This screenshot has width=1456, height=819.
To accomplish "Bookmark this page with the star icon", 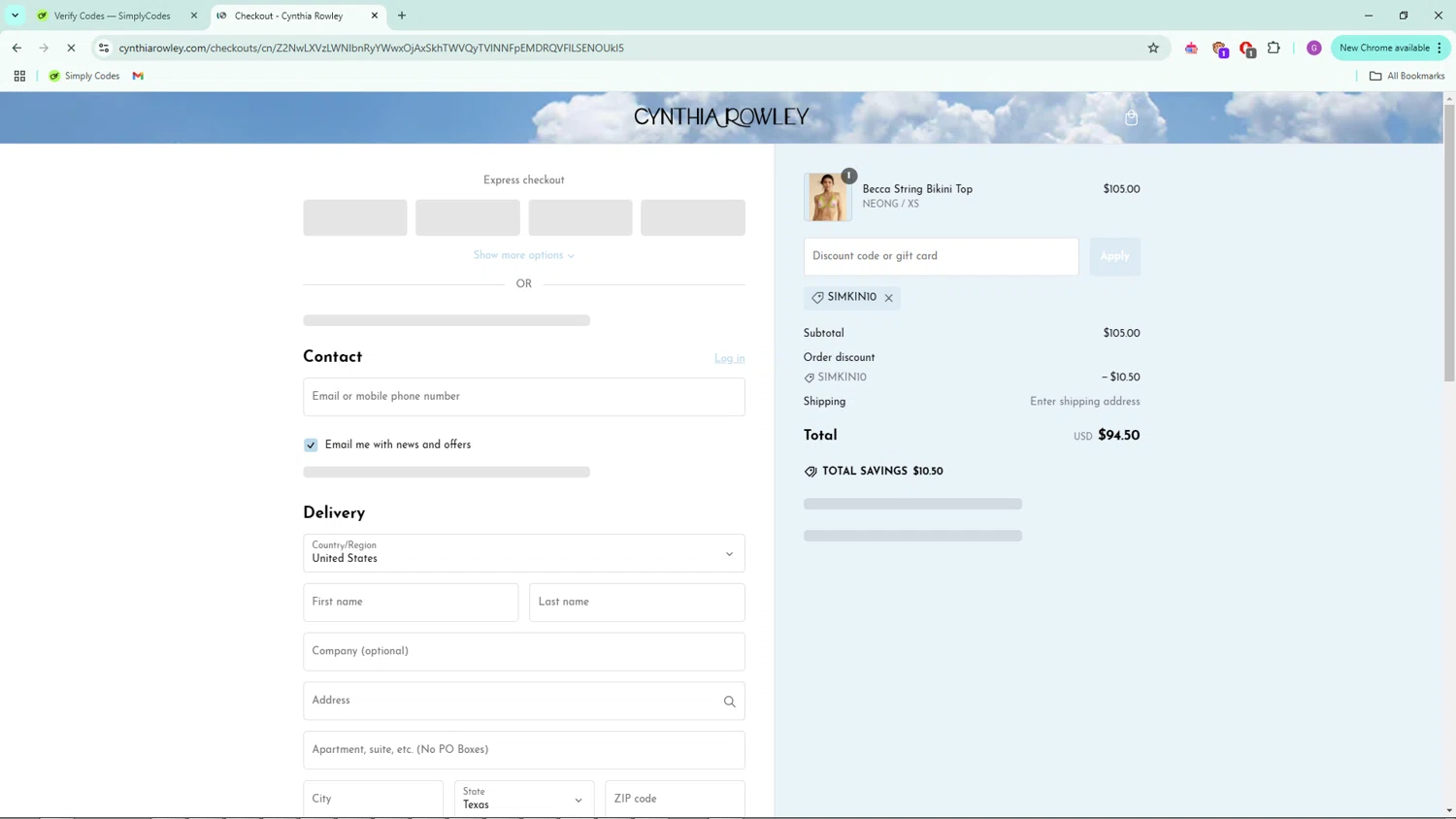I will [1153, 48].
